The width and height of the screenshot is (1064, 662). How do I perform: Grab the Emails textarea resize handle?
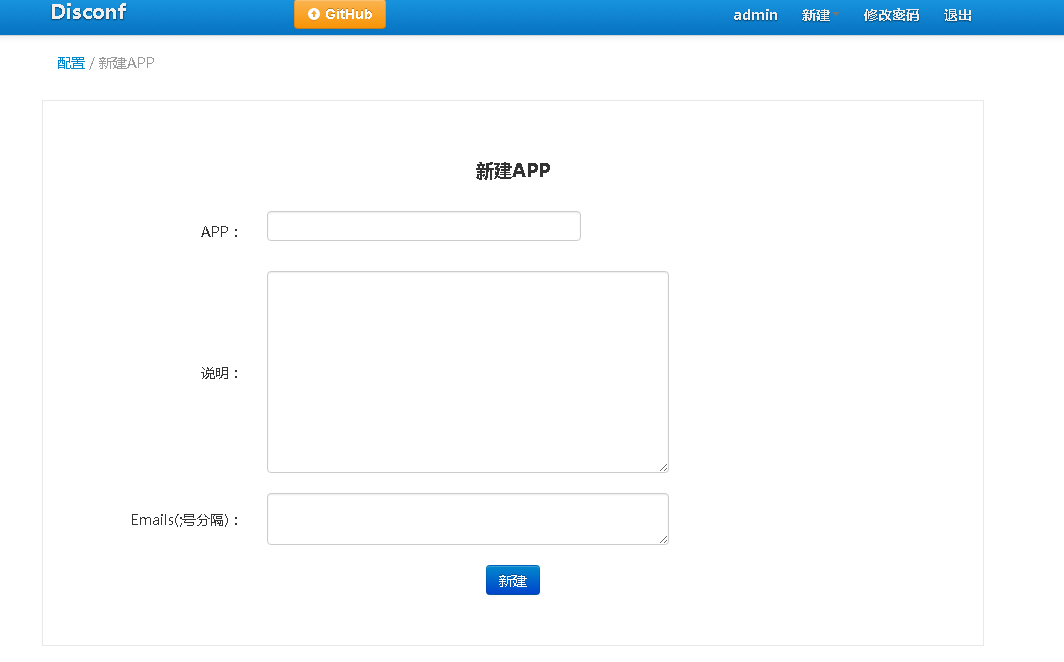(x=664, y=539)
